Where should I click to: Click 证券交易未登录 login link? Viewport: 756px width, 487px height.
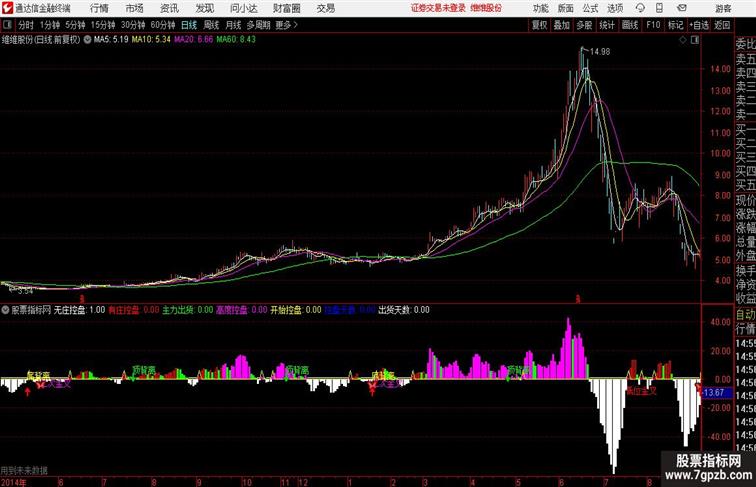pos(438,8)
